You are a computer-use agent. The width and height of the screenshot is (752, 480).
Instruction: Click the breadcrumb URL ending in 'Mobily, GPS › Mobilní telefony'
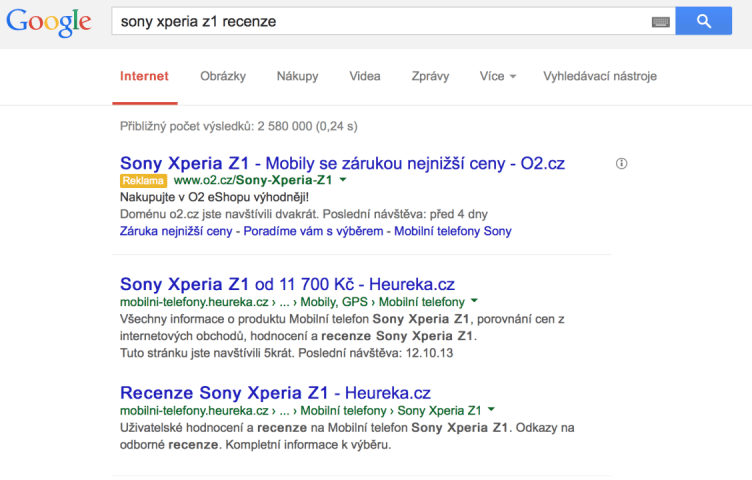(293, 302)
